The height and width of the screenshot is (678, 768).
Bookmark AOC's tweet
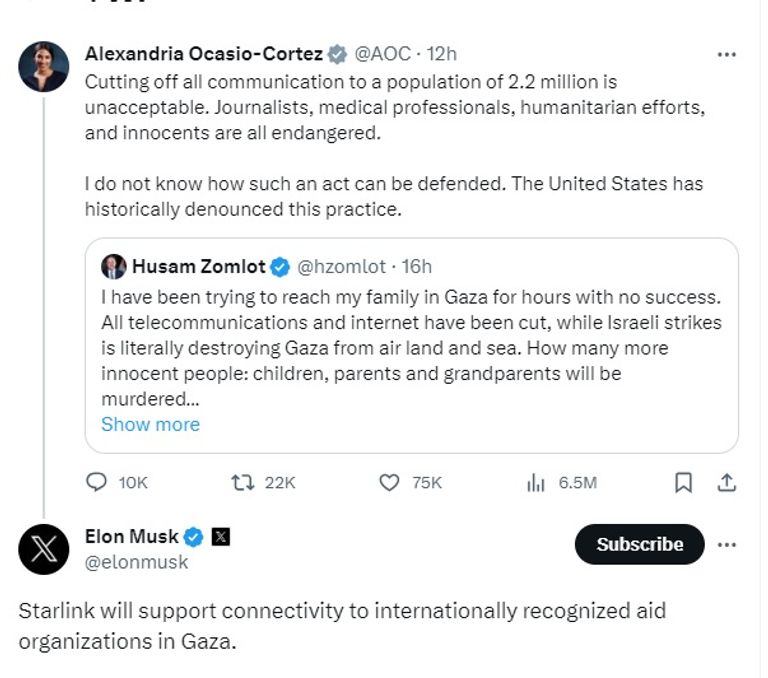pyautogui.click(x=683, y=482)
